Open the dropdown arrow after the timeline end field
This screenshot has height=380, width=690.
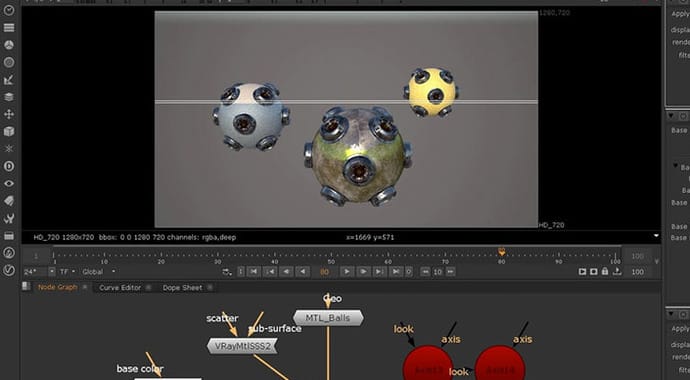click(657, 261)
